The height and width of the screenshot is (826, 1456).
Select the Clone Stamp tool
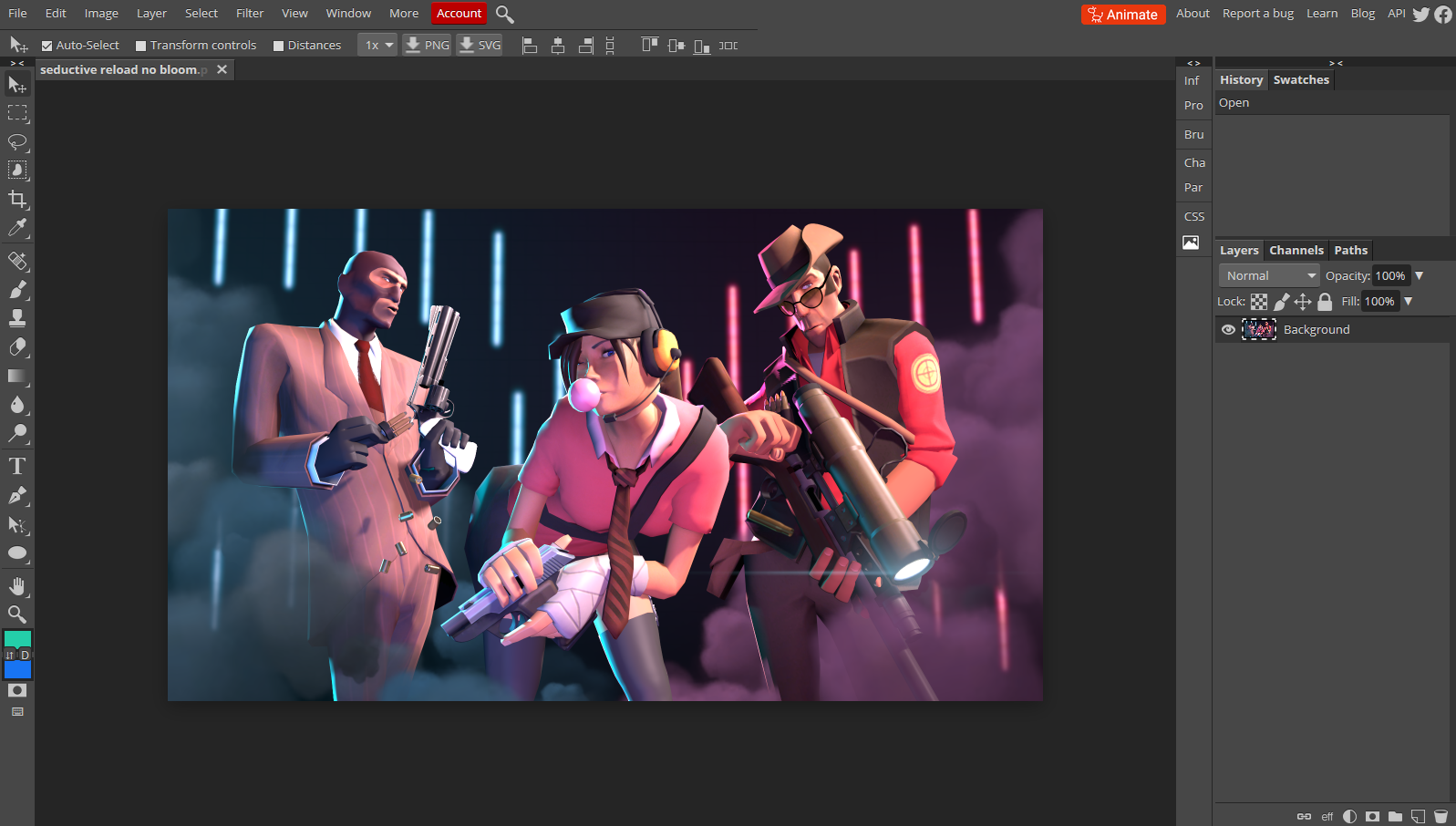pos(17,318)
